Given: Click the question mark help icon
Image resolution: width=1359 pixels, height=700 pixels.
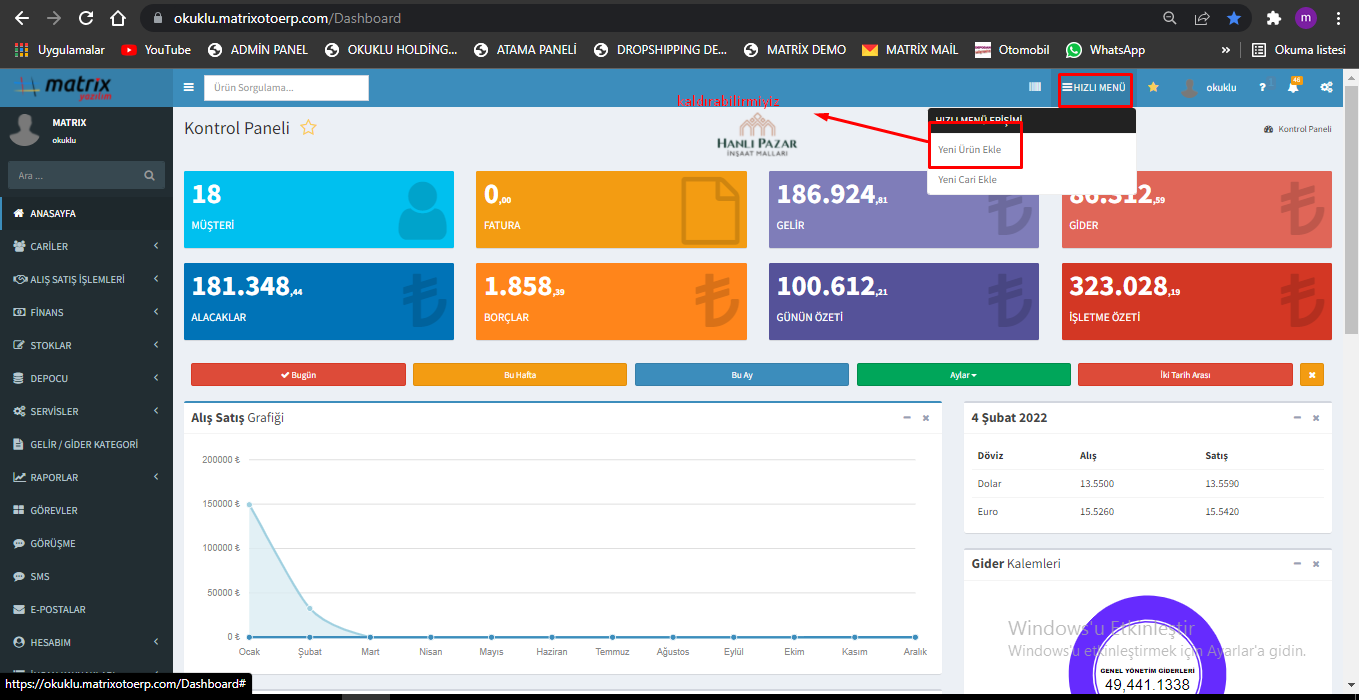Looking at the screenshot, I should pos(1262,88).
